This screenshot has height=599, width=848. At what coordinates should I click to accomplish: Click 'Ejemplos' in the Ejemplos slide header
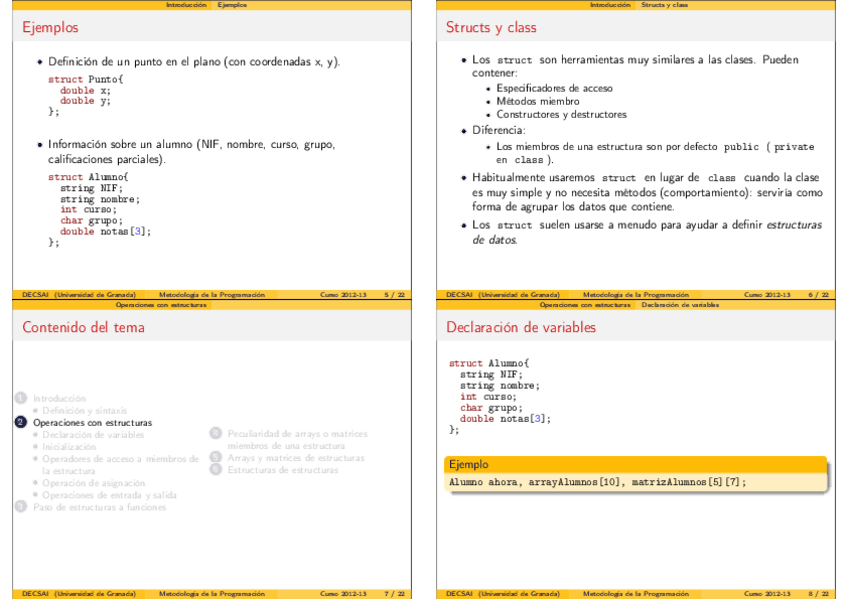tap(233, 5)
